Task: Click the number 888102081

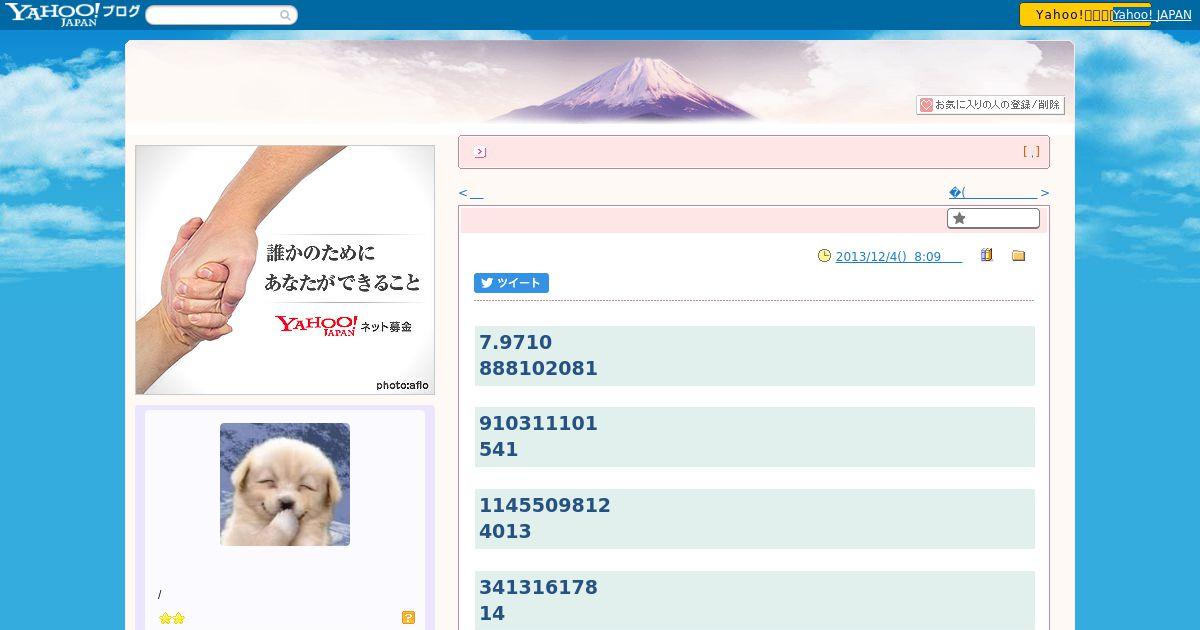Action: click(x=538, y=368)
